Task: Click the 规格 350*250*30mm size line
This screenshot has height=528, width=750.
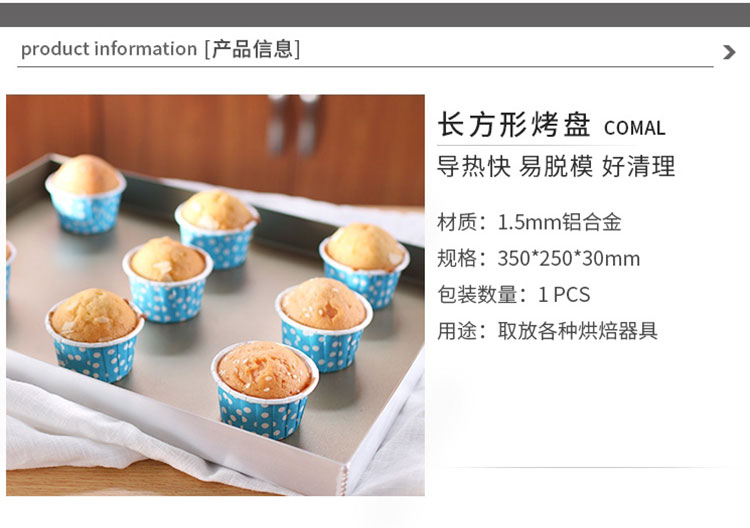Action: [x=539, y=258]
